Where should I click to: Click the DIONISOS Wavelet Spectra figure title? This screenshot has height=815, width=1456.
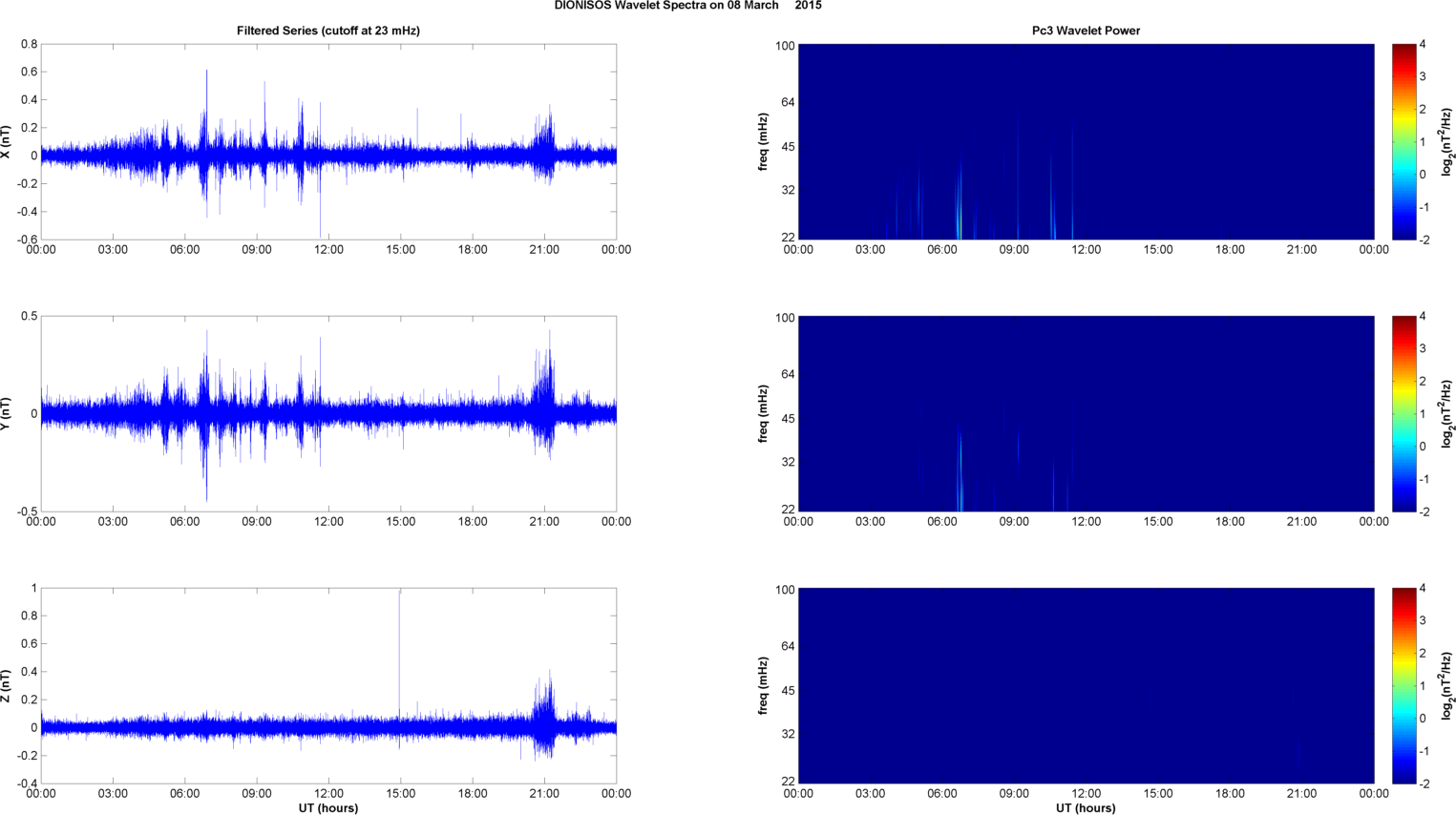pyautogui.click(x=687, y=6)
